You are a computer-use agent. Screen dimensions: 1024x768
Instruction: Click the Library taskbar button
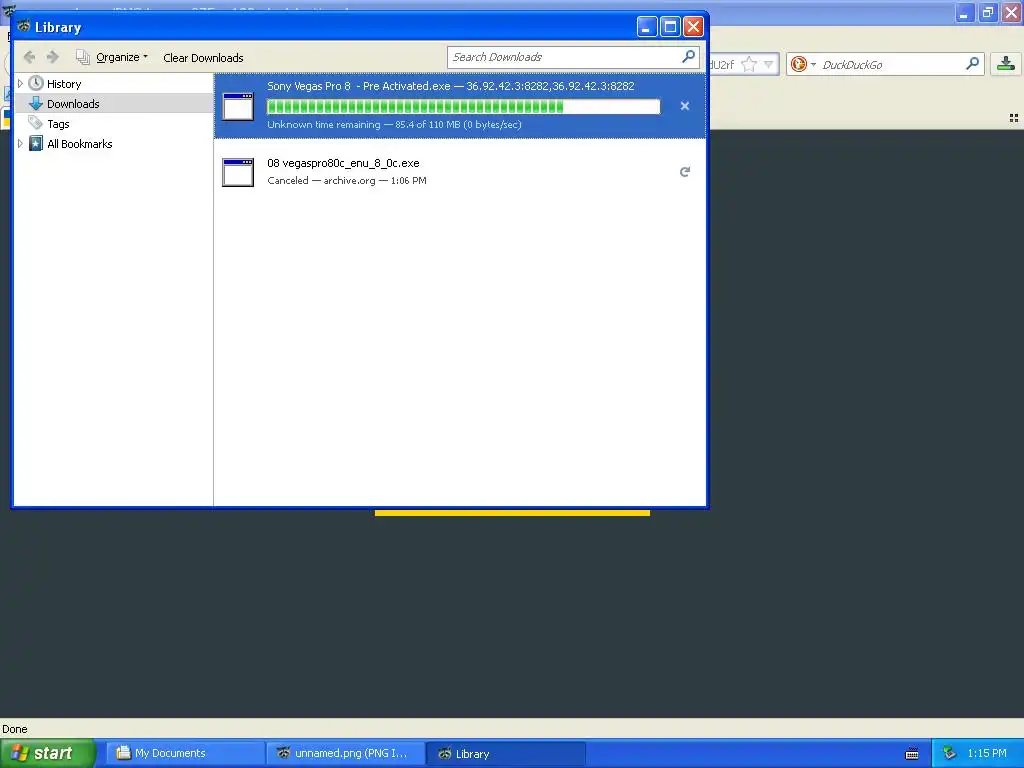coord(505,754)
